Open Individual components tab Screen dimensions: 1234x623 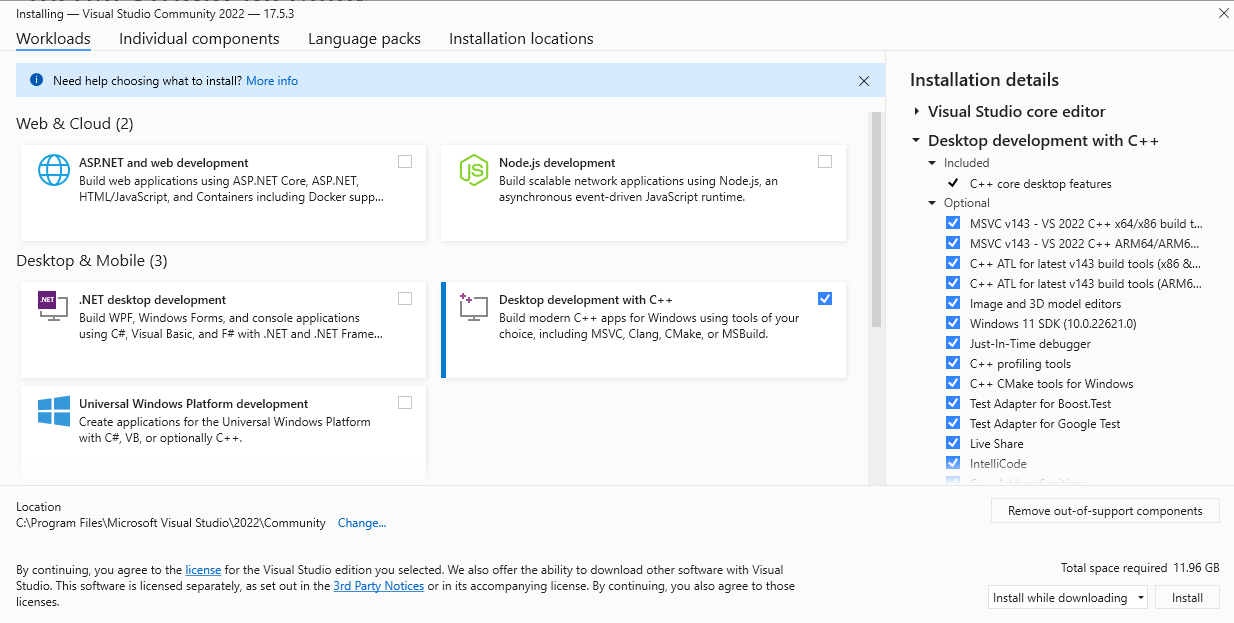click(199, 39)
